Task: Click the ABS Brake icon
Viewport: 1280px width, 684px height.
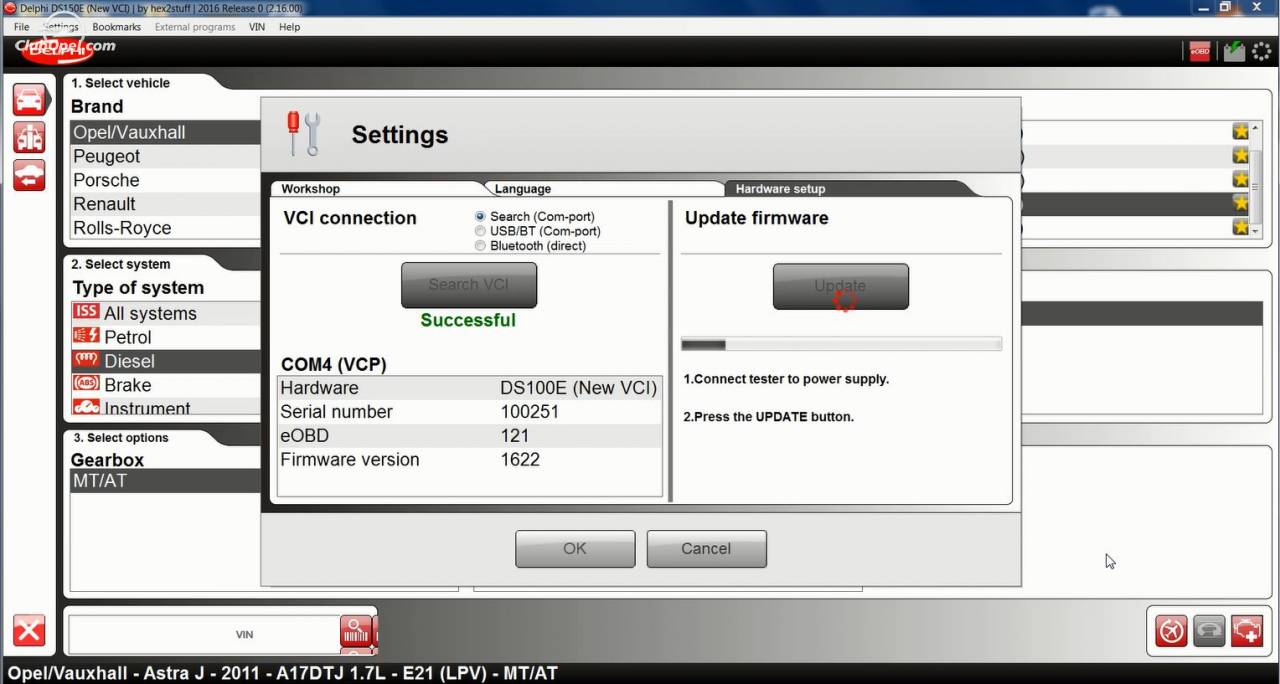Action: click(86, 384)
